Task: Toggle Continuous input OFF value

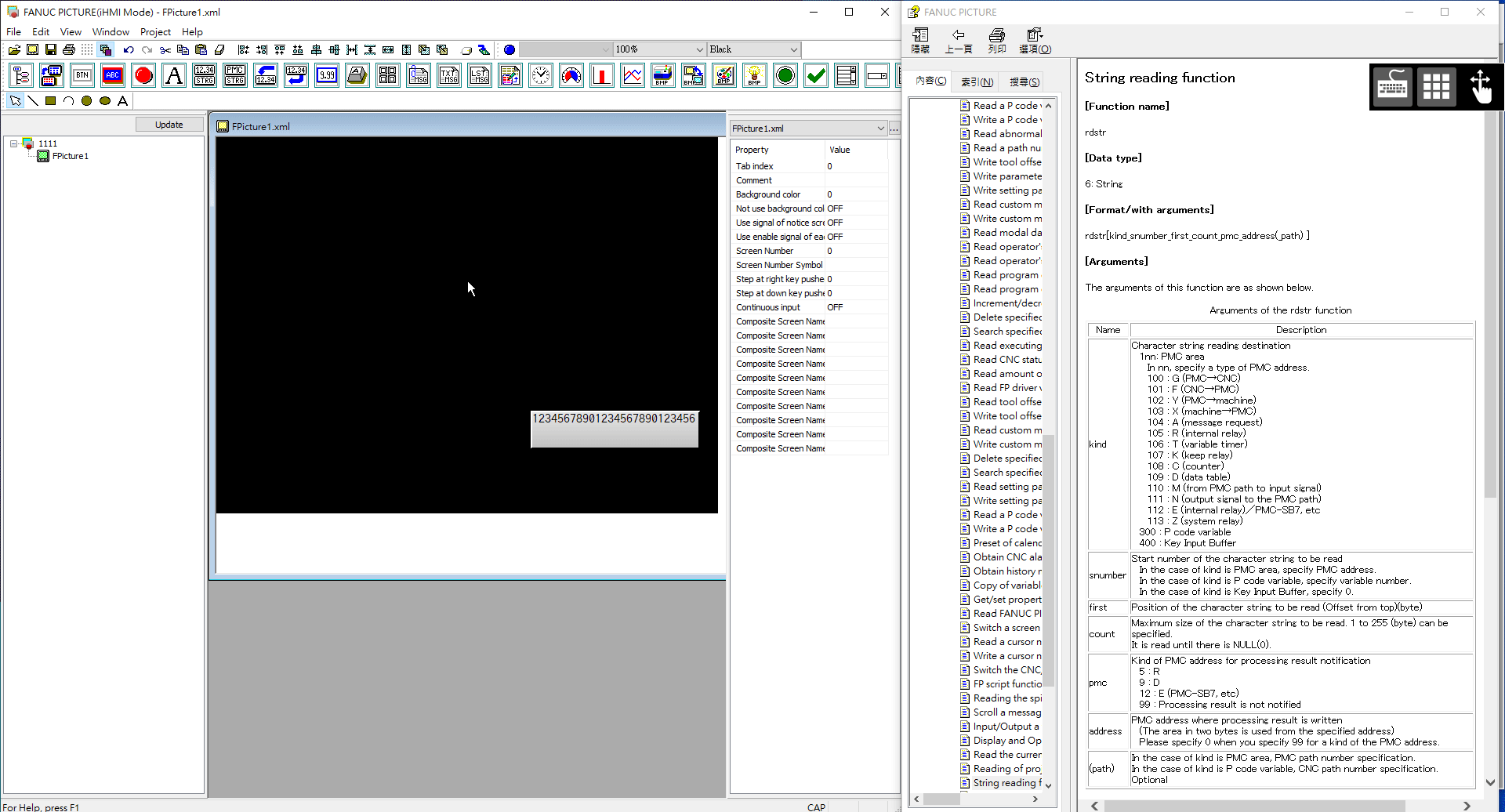Action: coord(855,307)
